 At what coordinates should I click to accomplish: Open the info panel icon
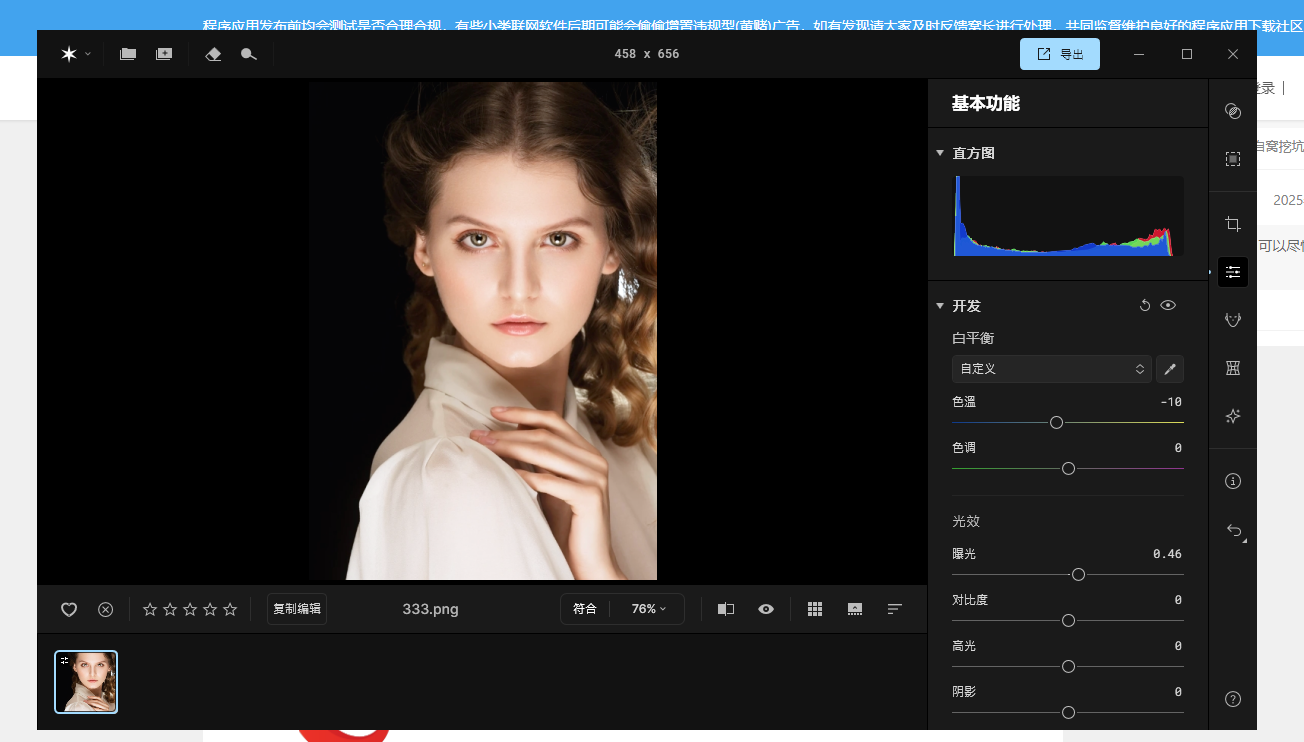click(x=1233, y=481)
